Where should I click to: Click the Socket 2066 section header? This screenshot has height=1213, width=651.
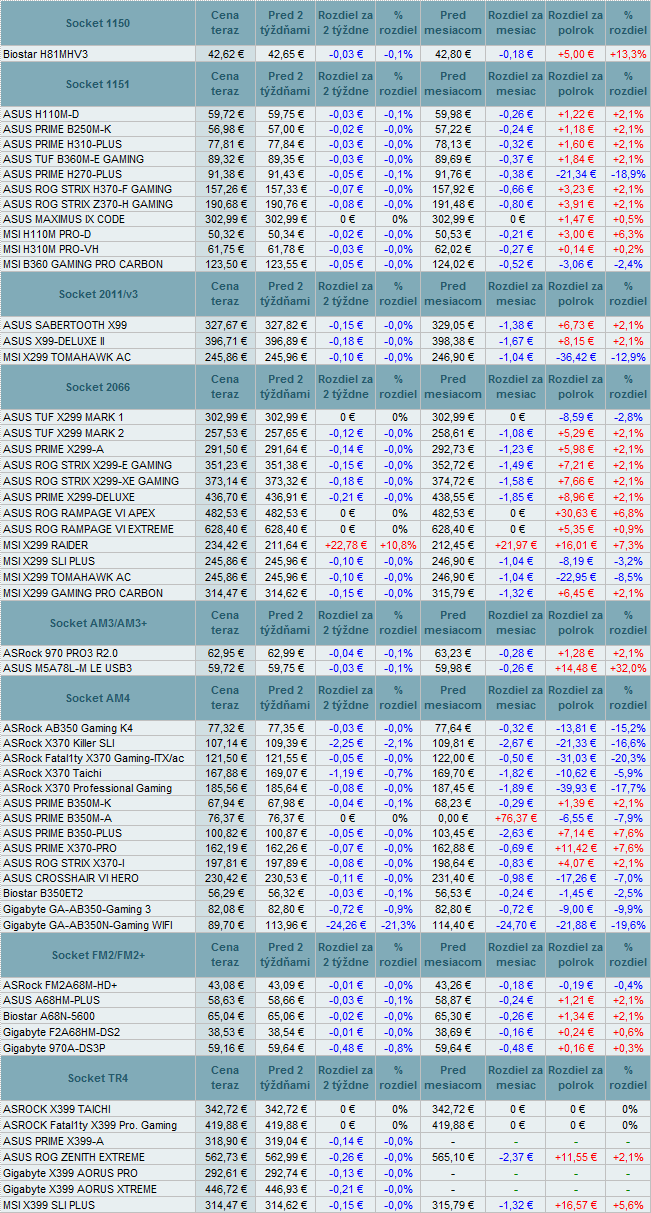[98, 386]
